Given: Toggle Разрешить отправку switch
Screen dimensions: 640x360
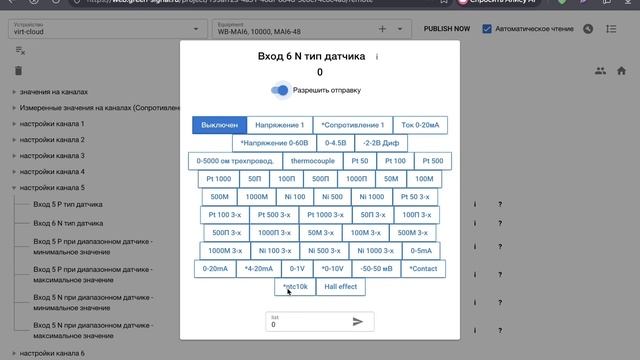Looking at the screenshot, I should coord(280,90).
